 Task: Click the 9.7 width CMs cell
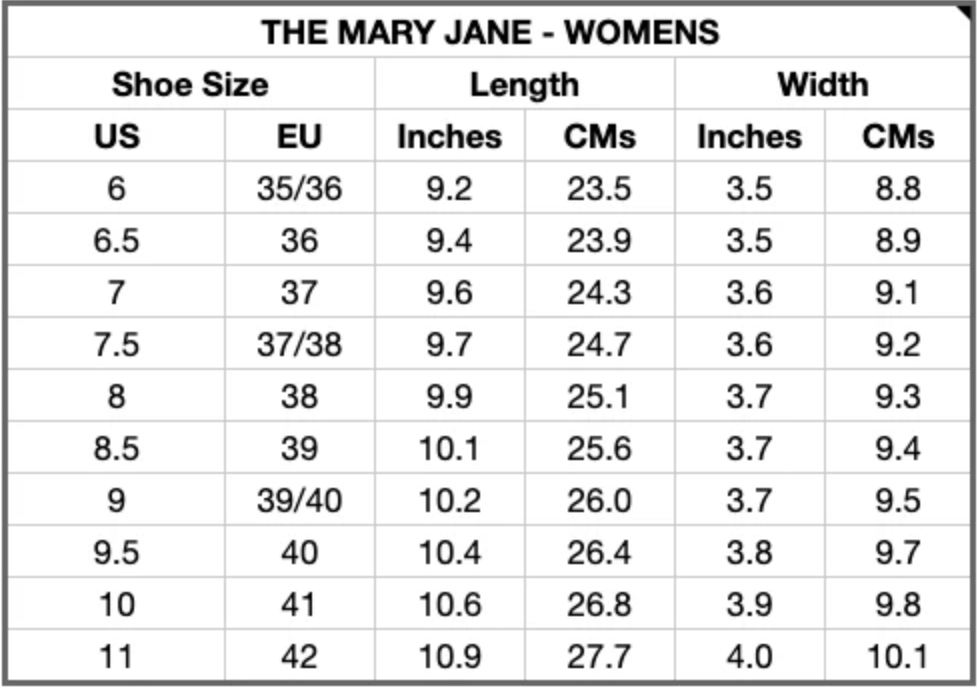click(x=897, y=552)
